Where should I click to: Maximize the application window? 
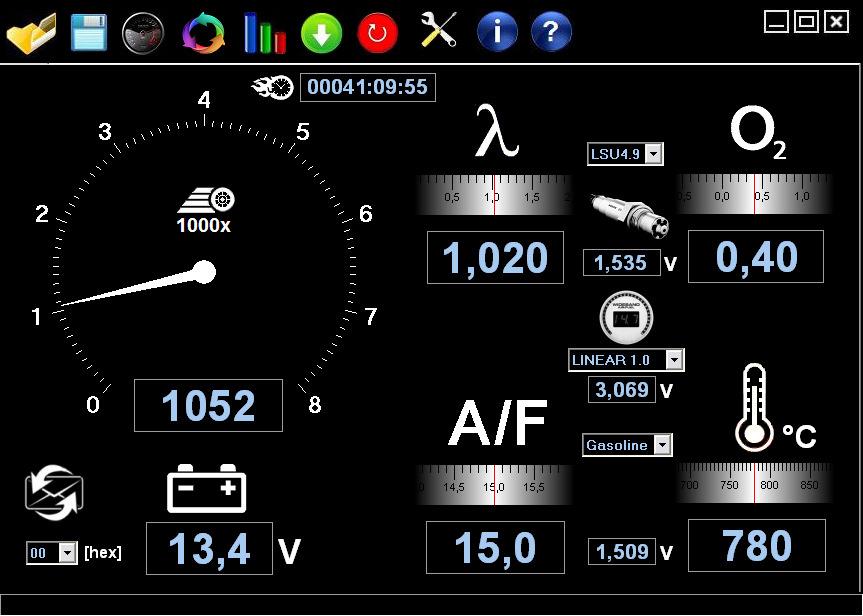806,22
